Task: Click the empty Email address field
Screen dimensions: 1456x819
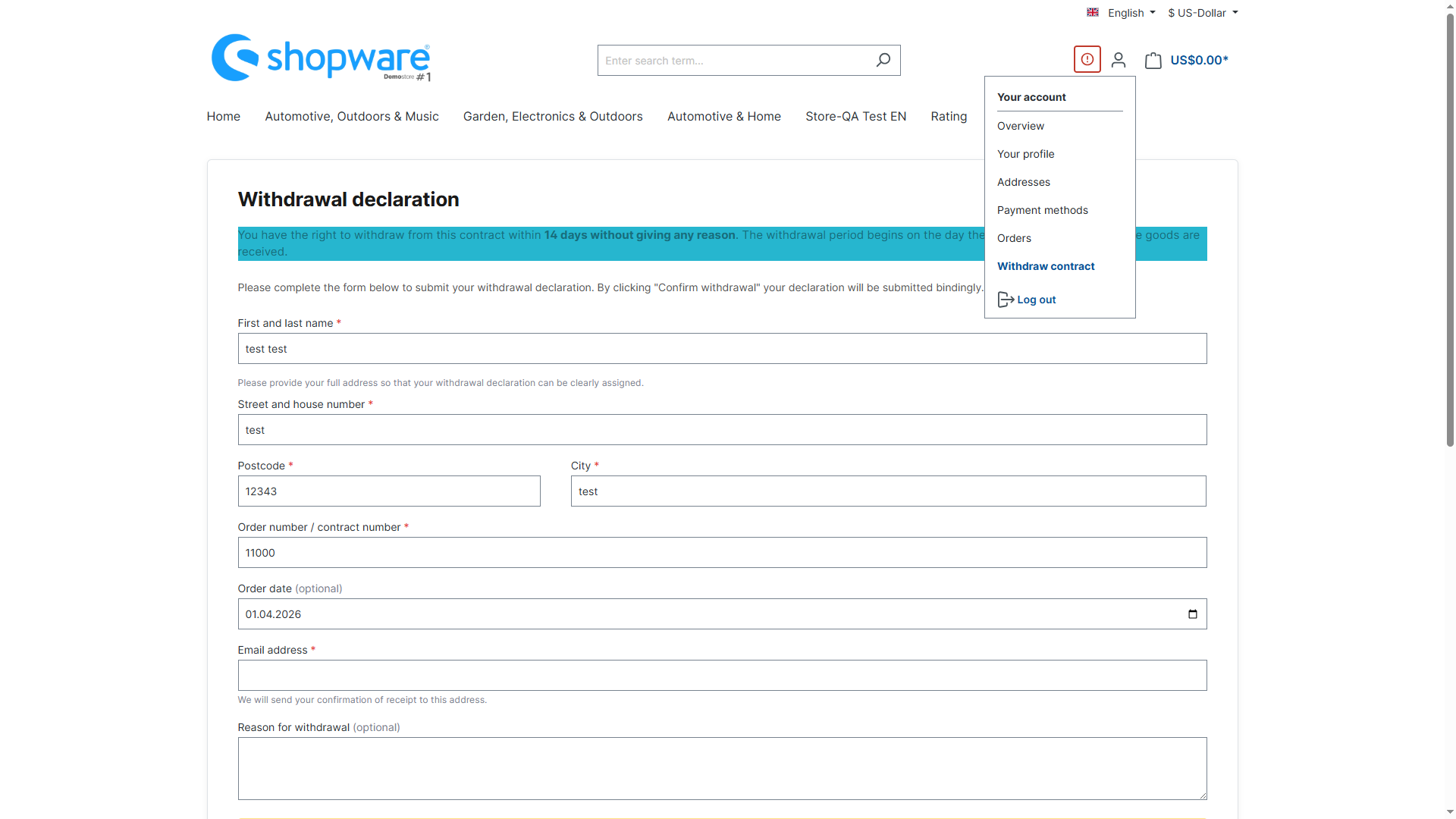Action: 722,676
